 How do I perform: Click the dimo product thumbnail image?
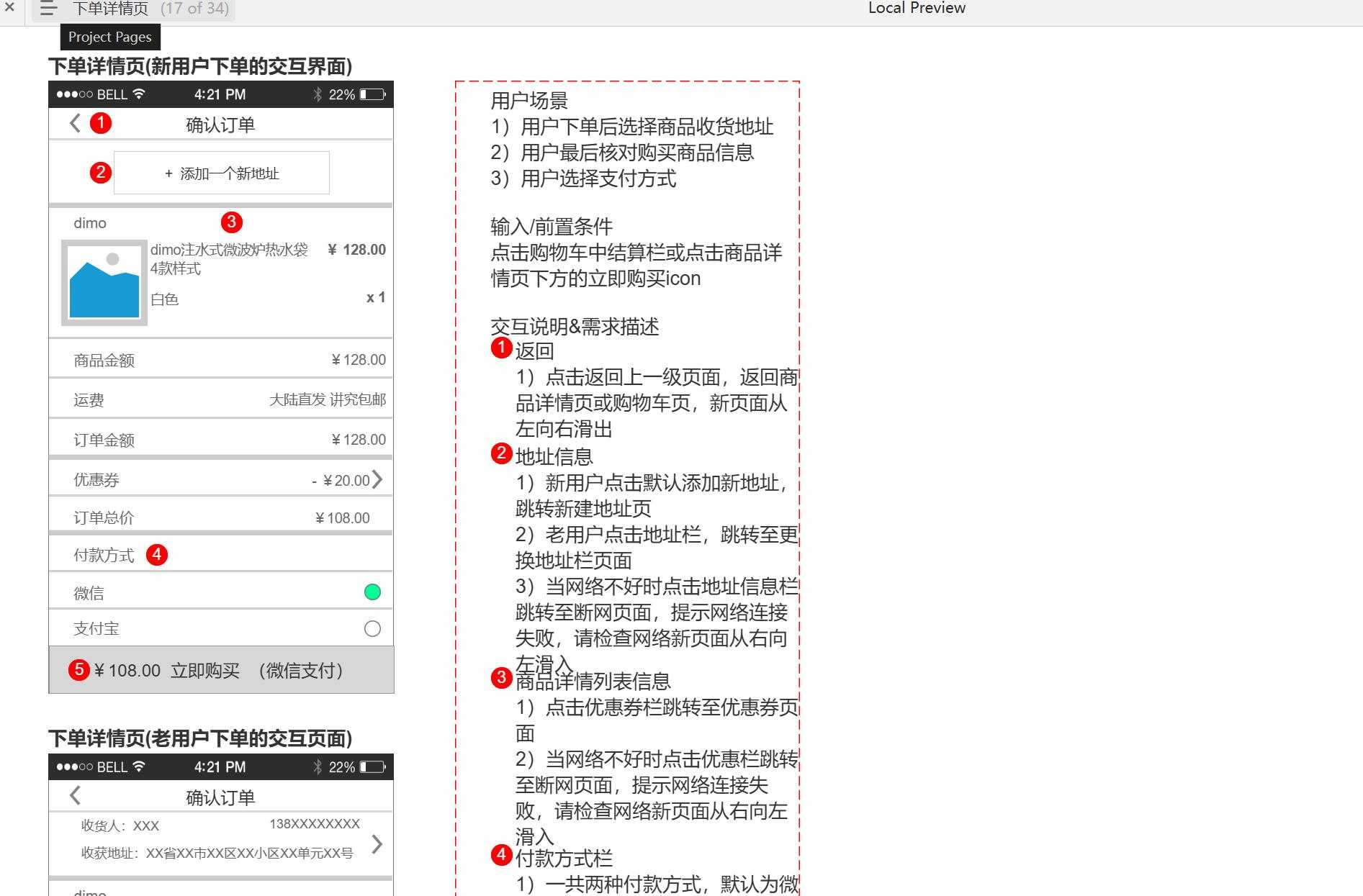[x=103, y=281]
